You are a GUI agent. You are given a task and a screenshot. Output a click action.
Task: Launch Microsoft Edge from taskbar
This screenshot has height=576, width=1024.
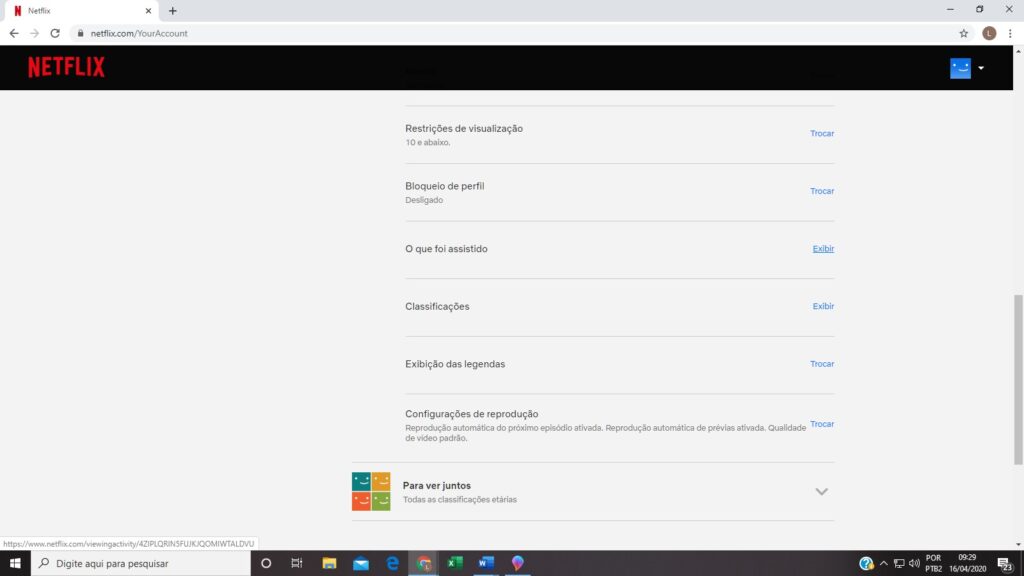coord(392,563)
